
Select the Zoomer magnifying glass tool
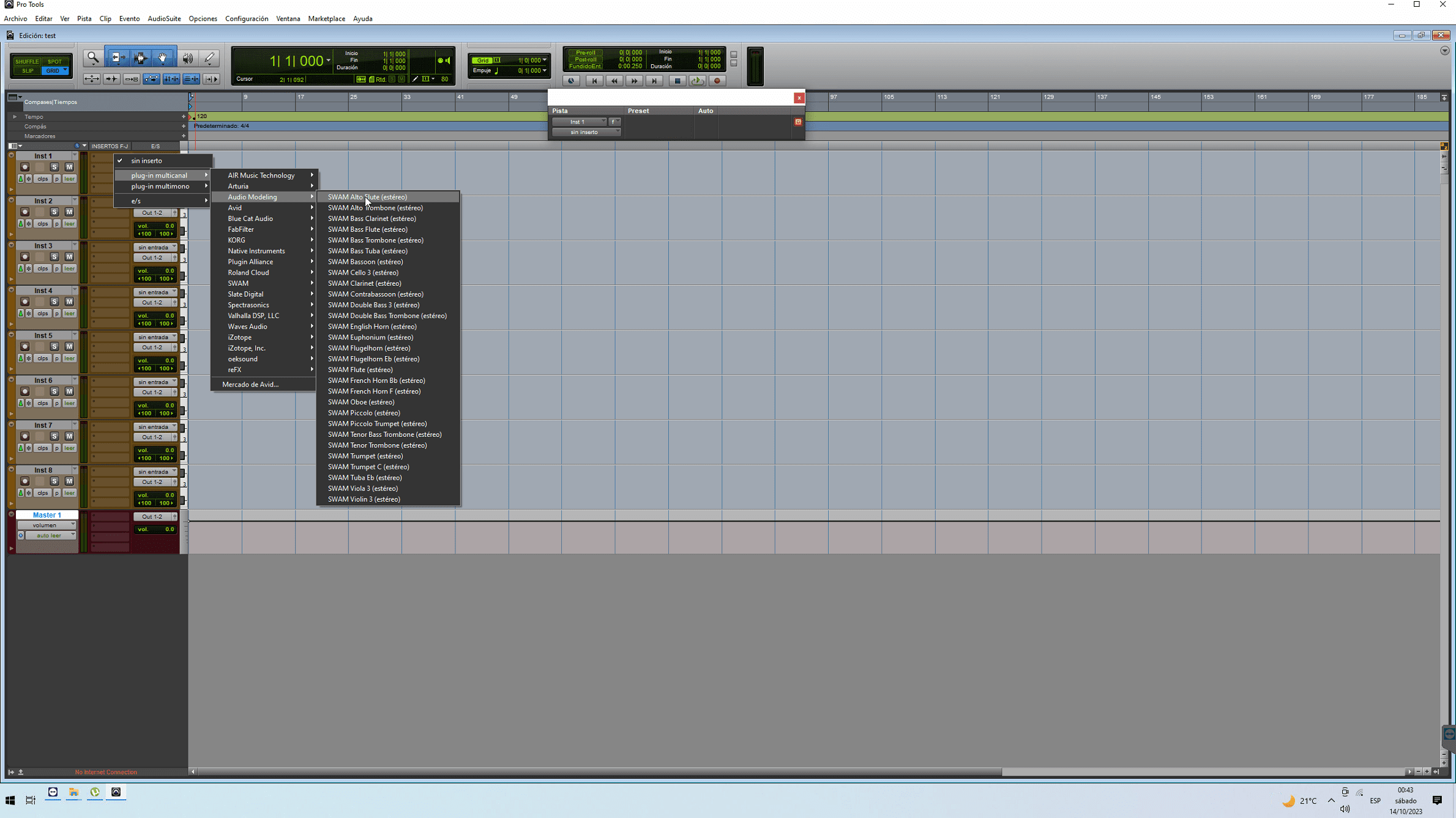point(93,58)
